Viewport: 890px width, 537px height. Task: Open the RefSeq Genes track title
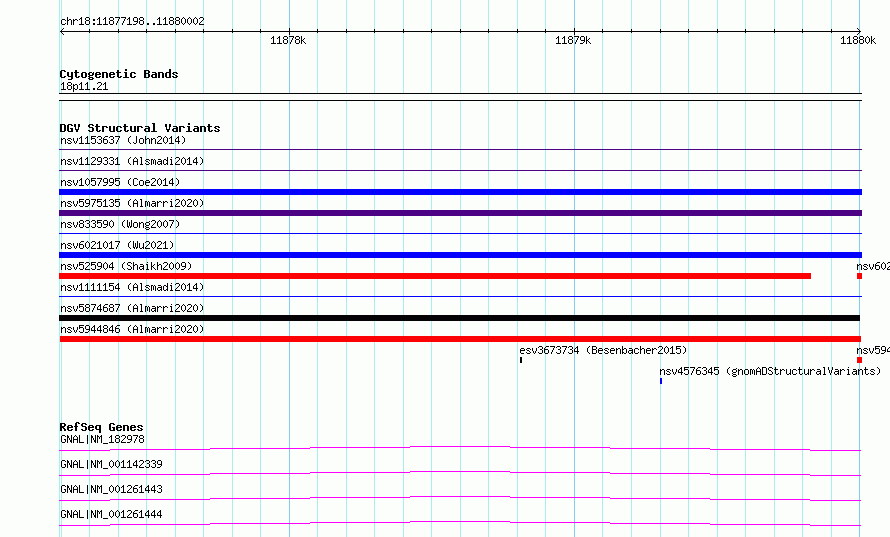(x=101, y=427)
